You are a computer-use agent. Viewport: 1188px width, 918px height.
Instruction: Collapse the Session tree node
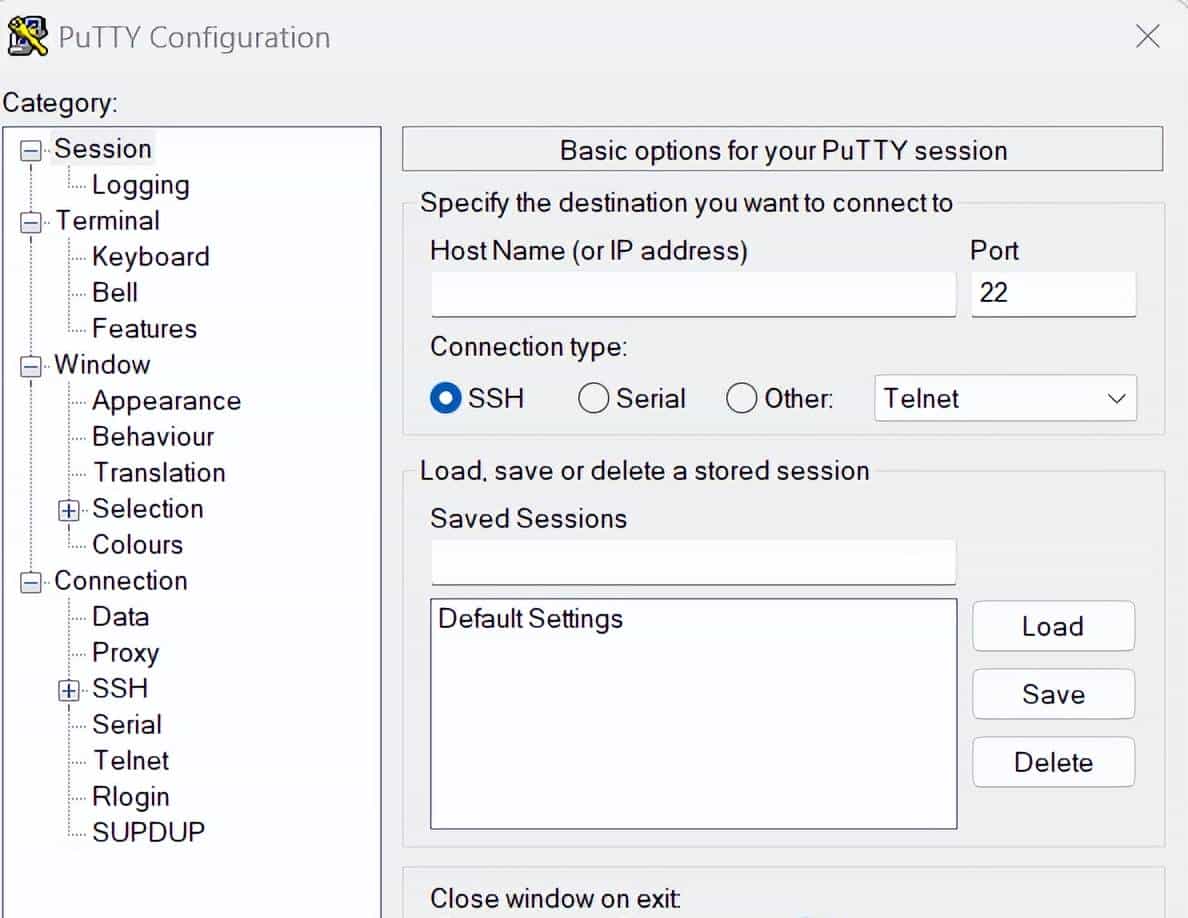click(x=32, y=150)
